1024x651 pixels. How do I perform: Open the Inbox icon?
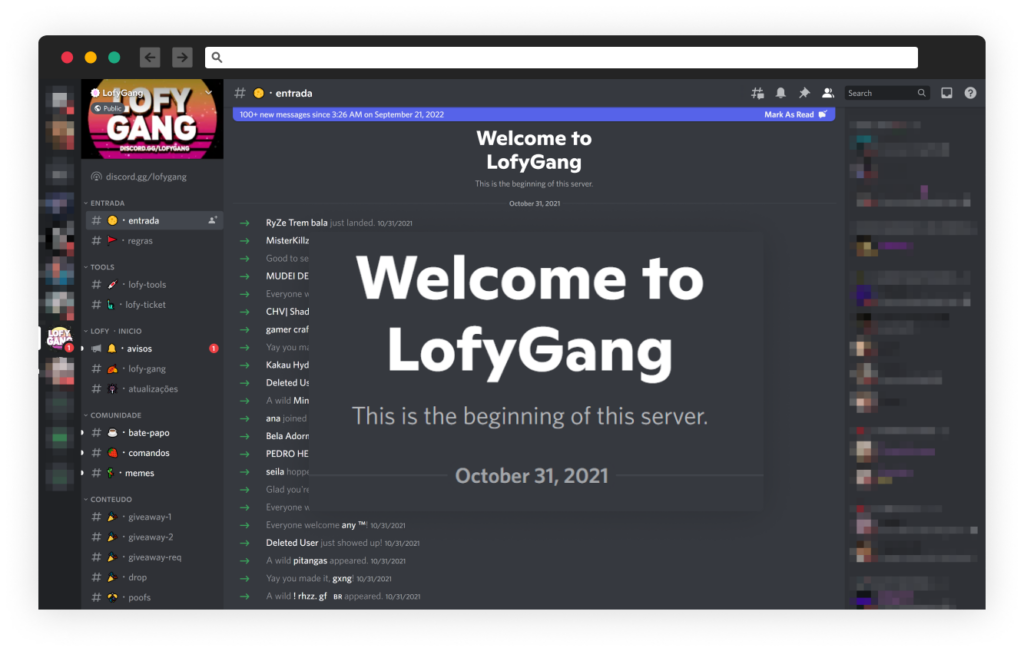[946, 93]
